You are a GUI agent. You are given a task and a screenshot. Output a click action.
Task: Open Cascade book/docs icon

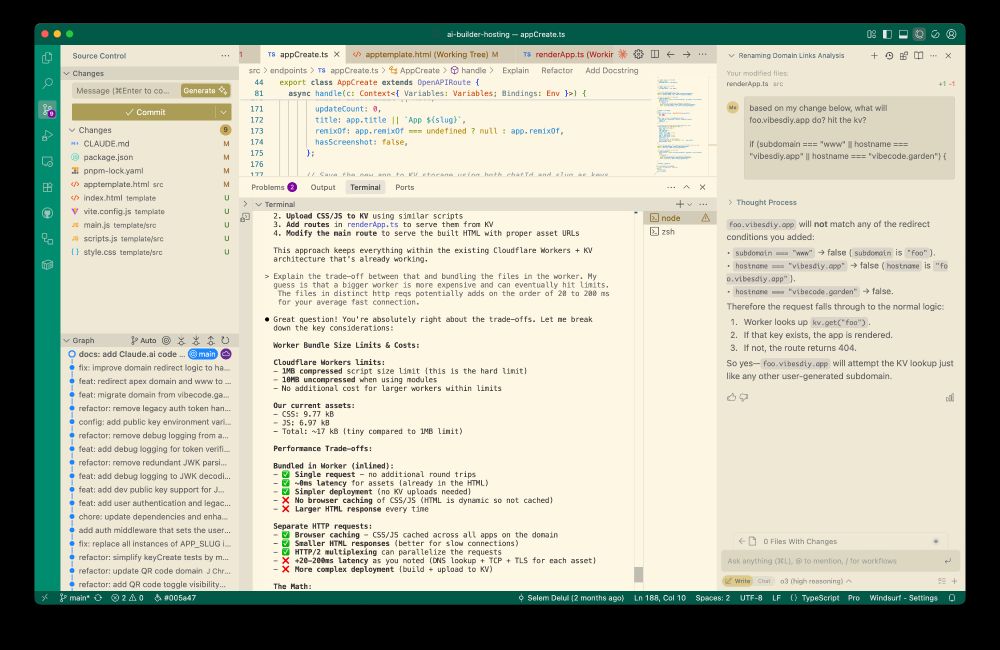(918, 55)
